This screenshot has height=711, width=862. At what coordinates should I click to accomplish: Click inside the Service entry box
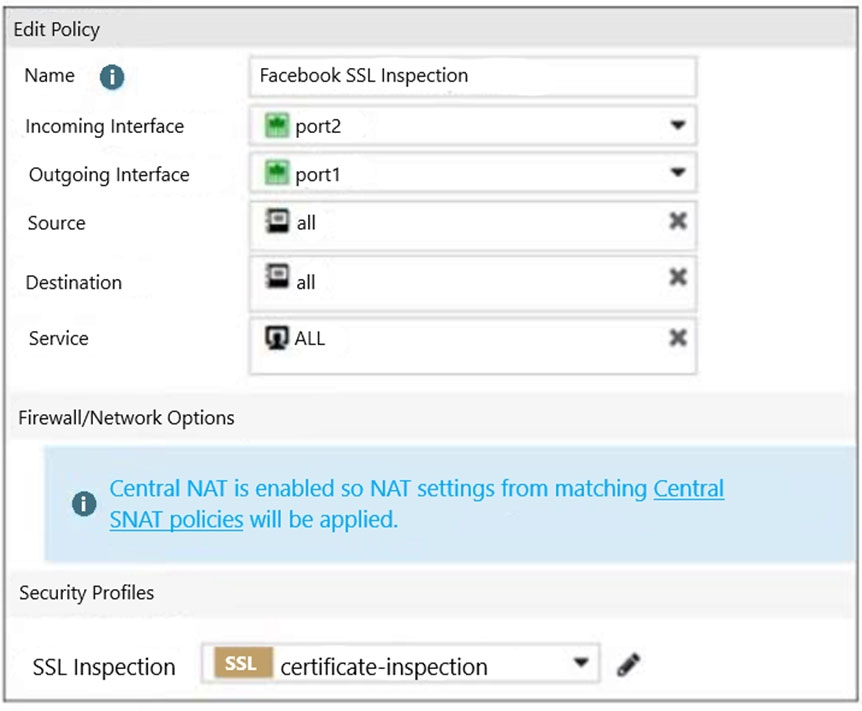[x=473, y=345]
